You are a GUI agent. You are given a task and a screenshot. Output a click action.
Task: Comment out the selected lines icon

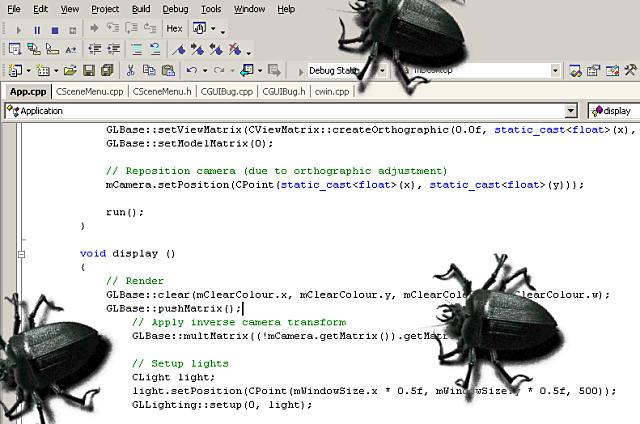(x=137, y=49)
